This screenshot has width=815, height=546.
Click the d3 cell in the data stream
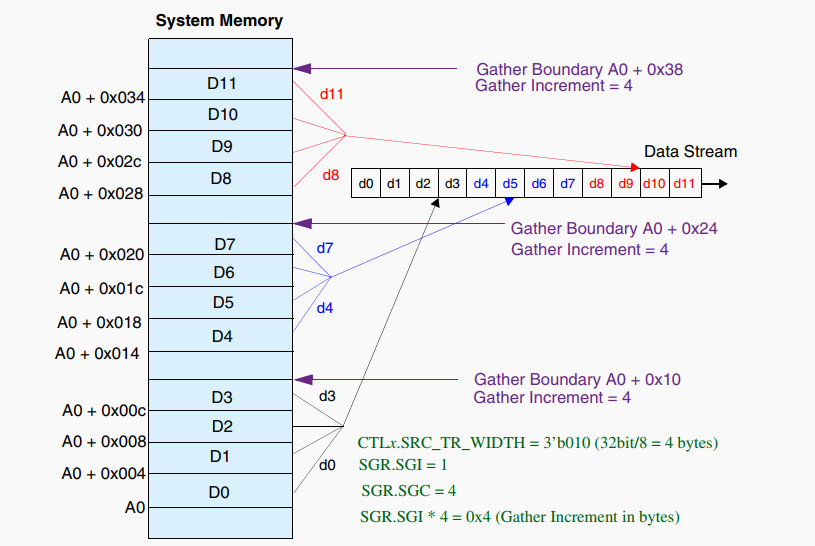pos(453,183)
